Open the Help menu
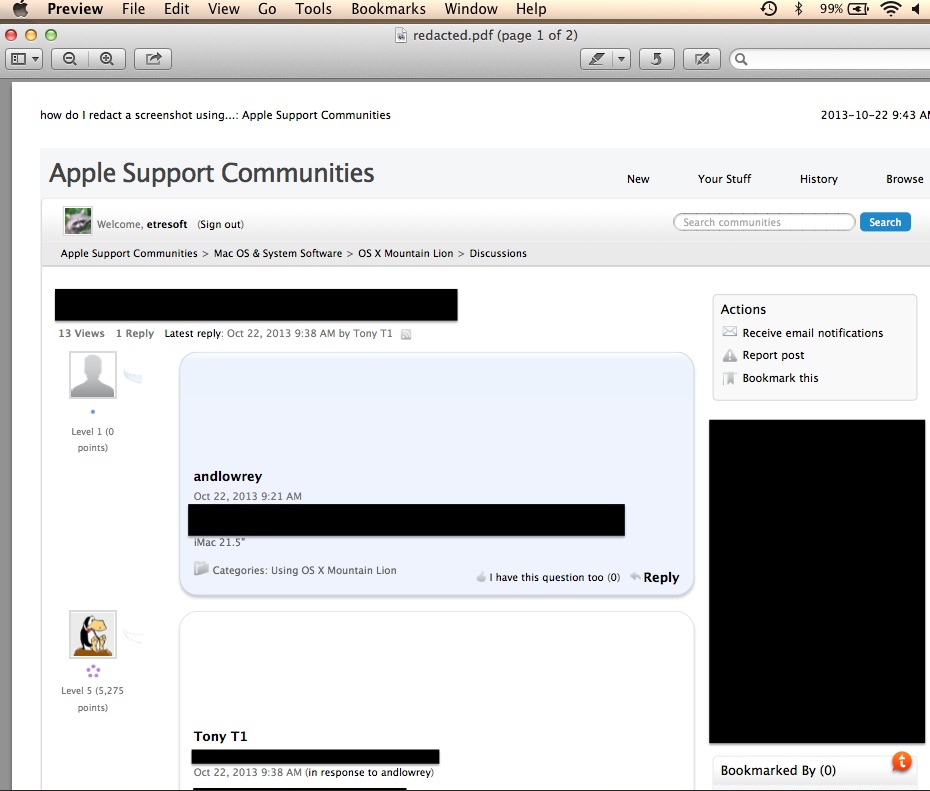The image size is (930, 791). (531, 9)
